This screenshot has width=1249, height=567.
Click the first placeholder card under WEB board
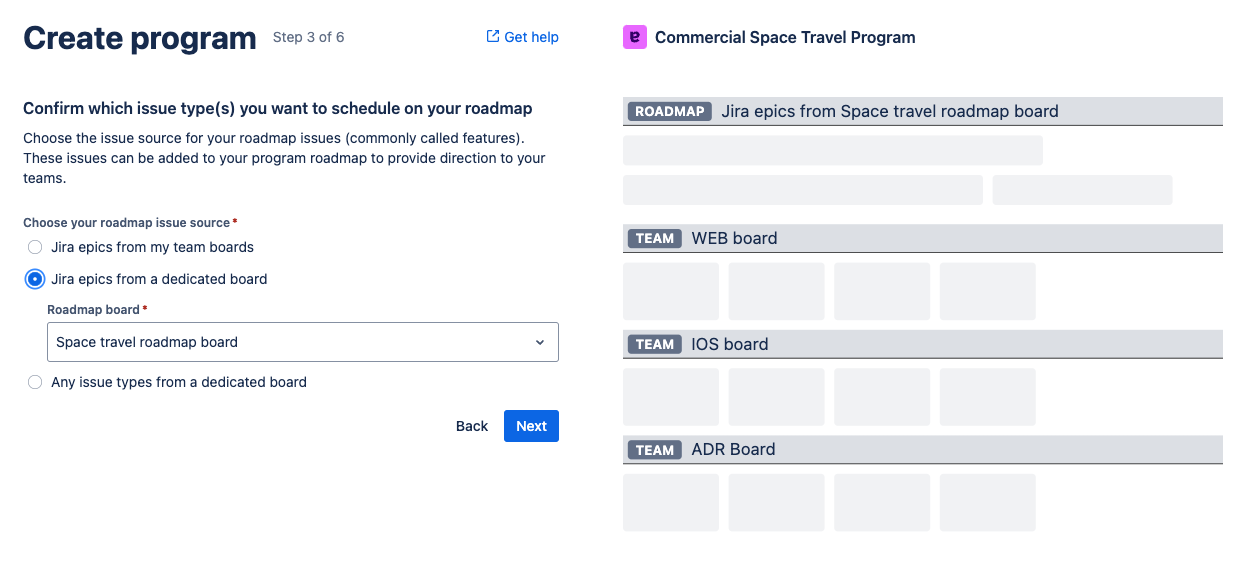[x=671, y=291]
